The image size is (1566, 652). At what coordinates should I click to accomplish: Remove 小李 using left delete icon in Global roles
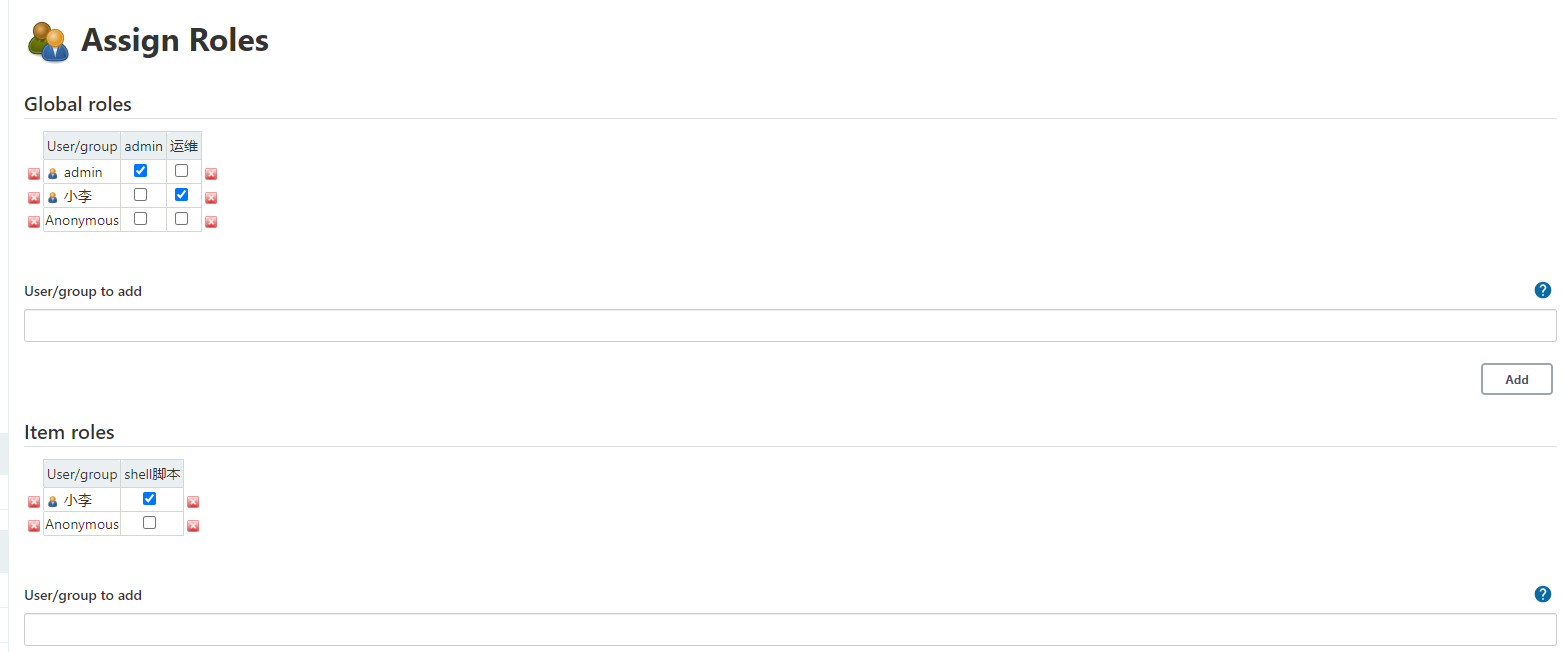coord(34,198)
